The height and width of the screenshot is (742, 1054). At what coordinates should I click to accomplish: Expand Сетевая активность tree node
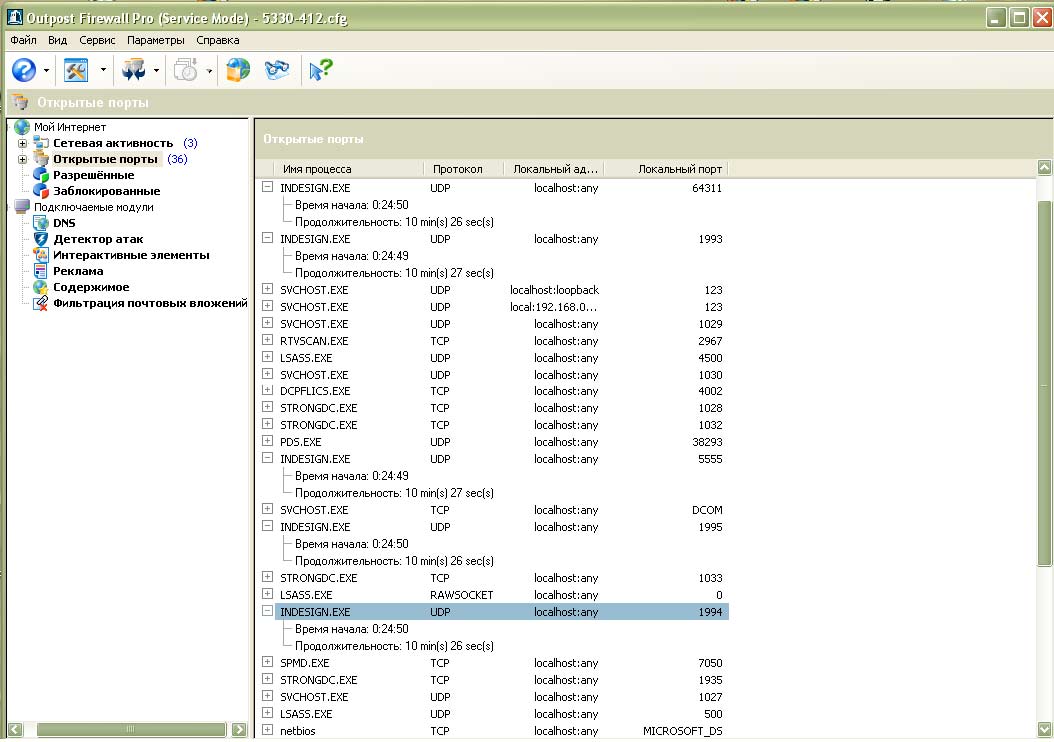point(22,143)
